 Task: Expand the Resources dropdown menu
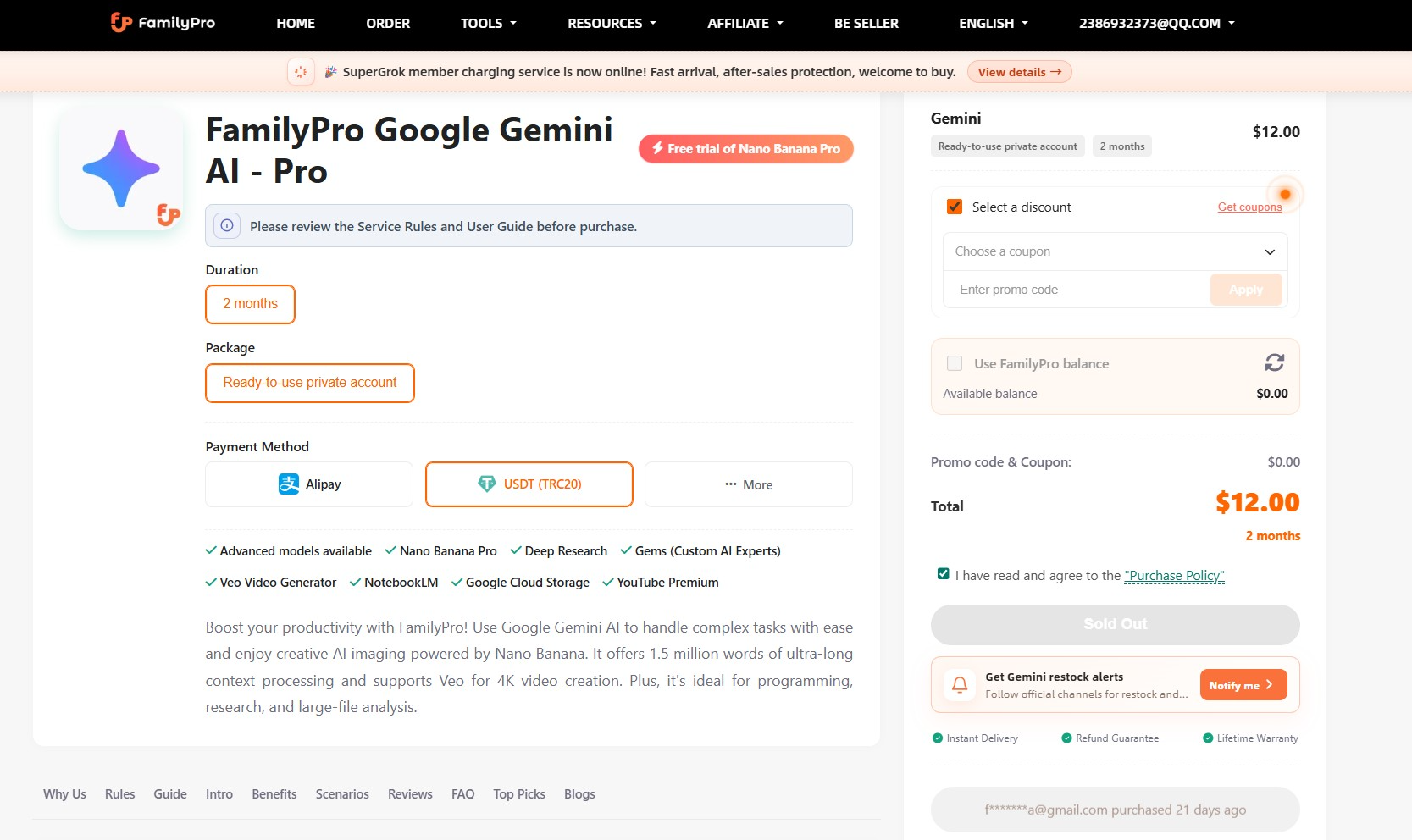(x=612, y=24)
